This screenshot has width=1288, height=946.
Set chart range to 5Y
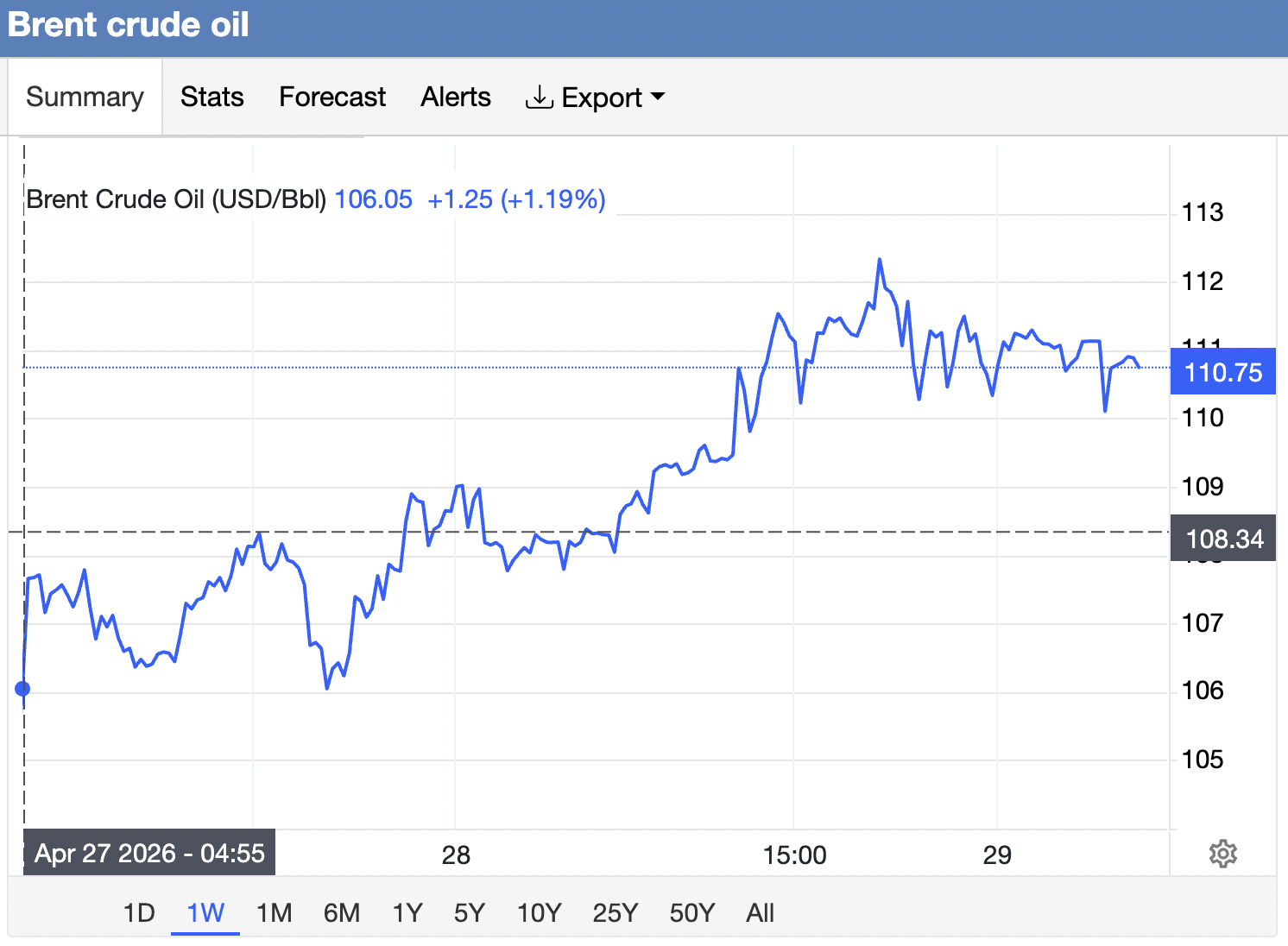[470, 912]
